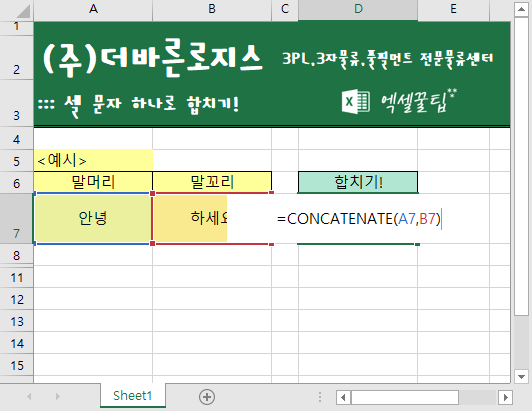Go to previous sheet with left navigation arrow
Screen dimensions: 532x411
(x=29, y=396)
